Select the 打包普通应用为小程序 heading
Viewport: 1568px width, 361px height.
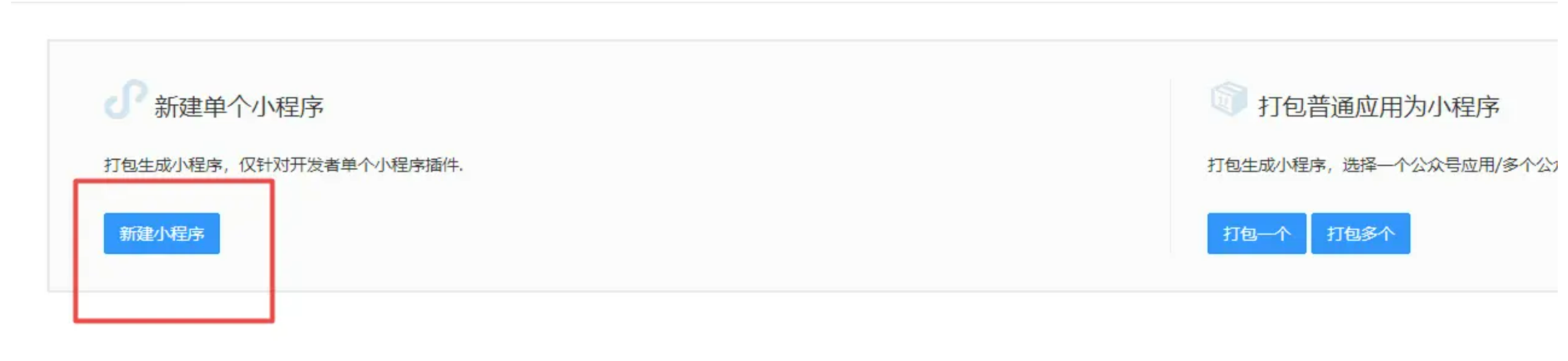coord(1379,107)
